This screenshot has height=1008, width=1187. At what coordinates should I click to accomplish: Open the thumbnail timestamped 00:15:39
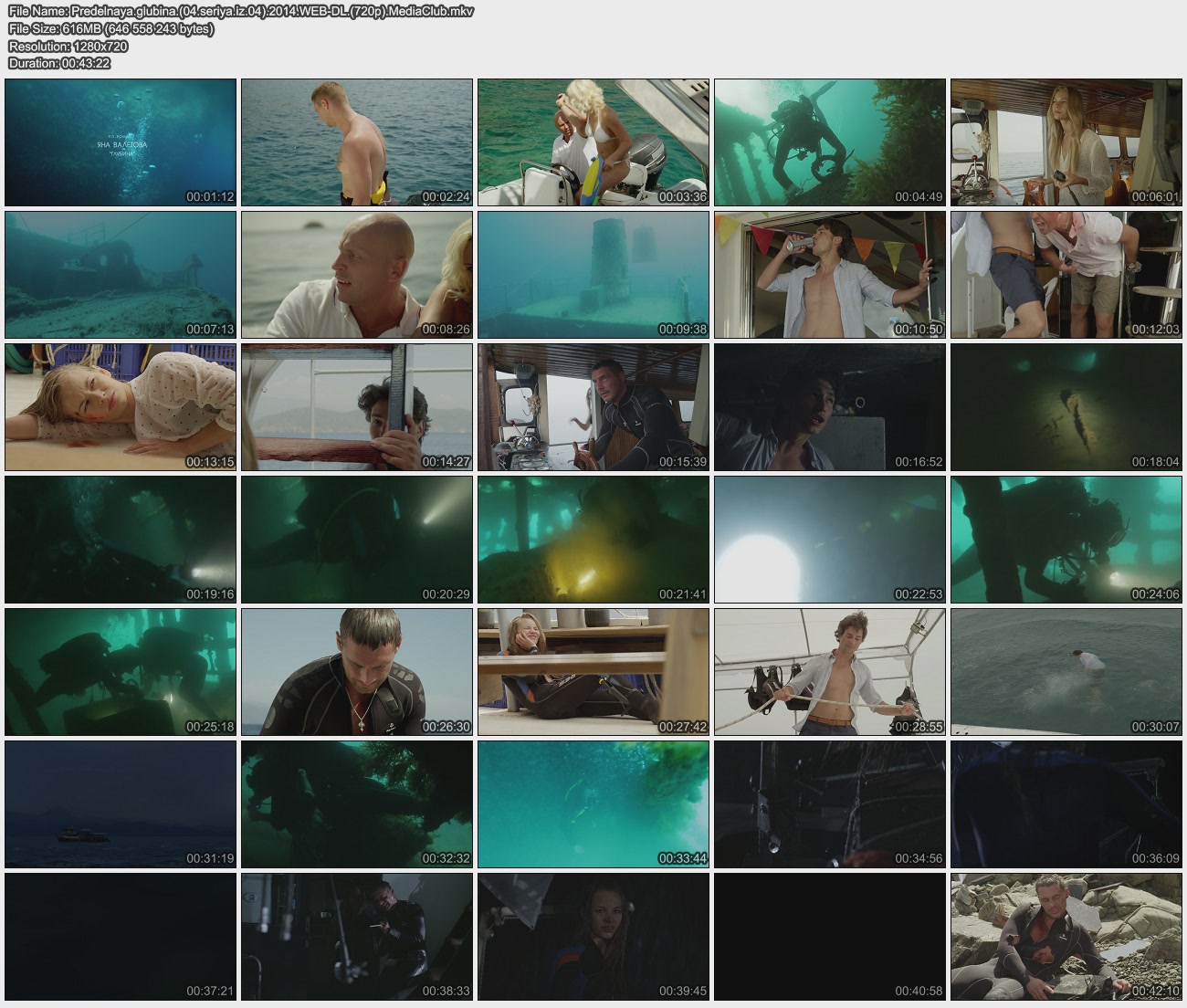coord(593,407)
